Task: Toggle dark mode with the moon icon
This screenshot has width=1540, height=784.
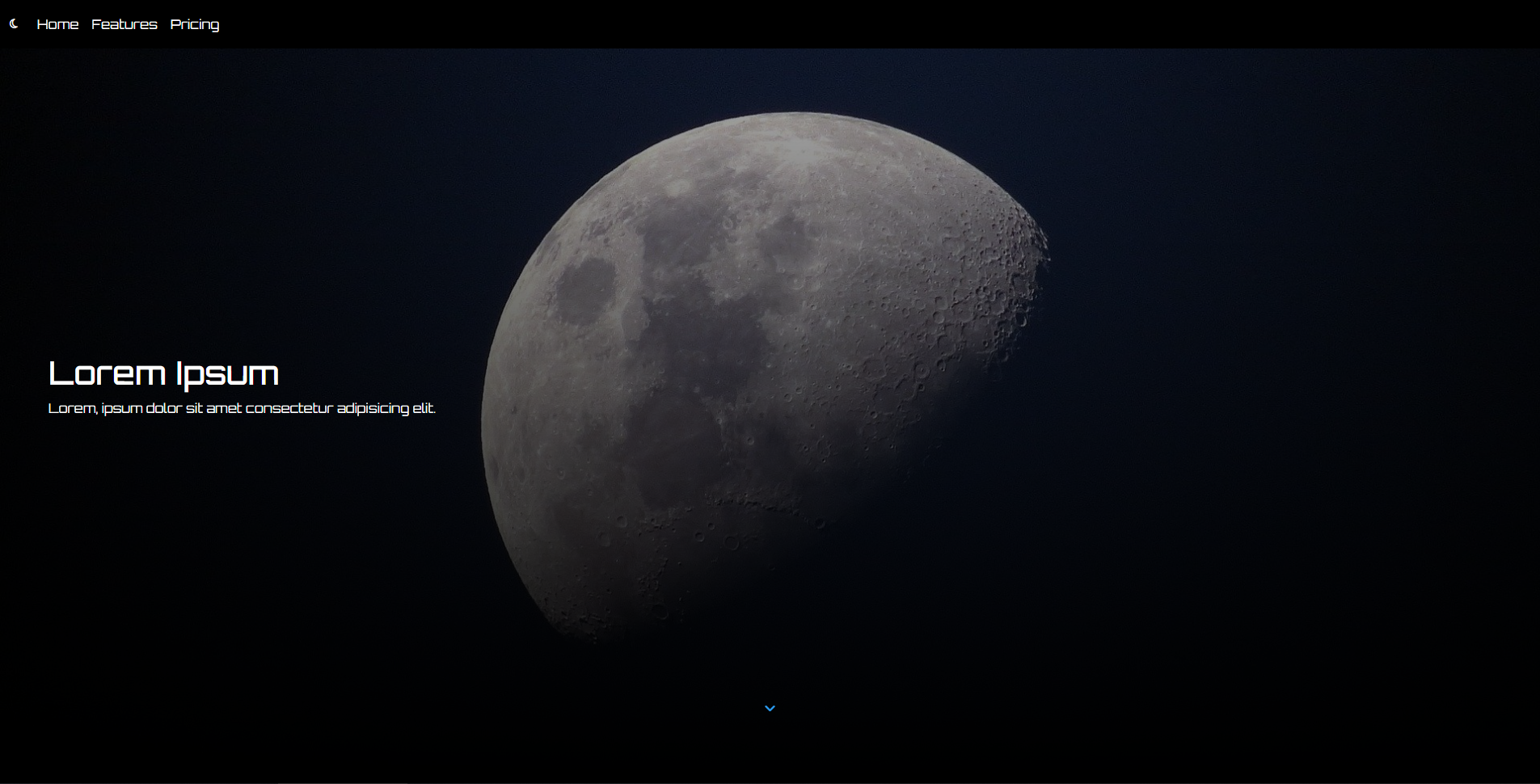Action: pyautogui.click(x=14, y=23)
